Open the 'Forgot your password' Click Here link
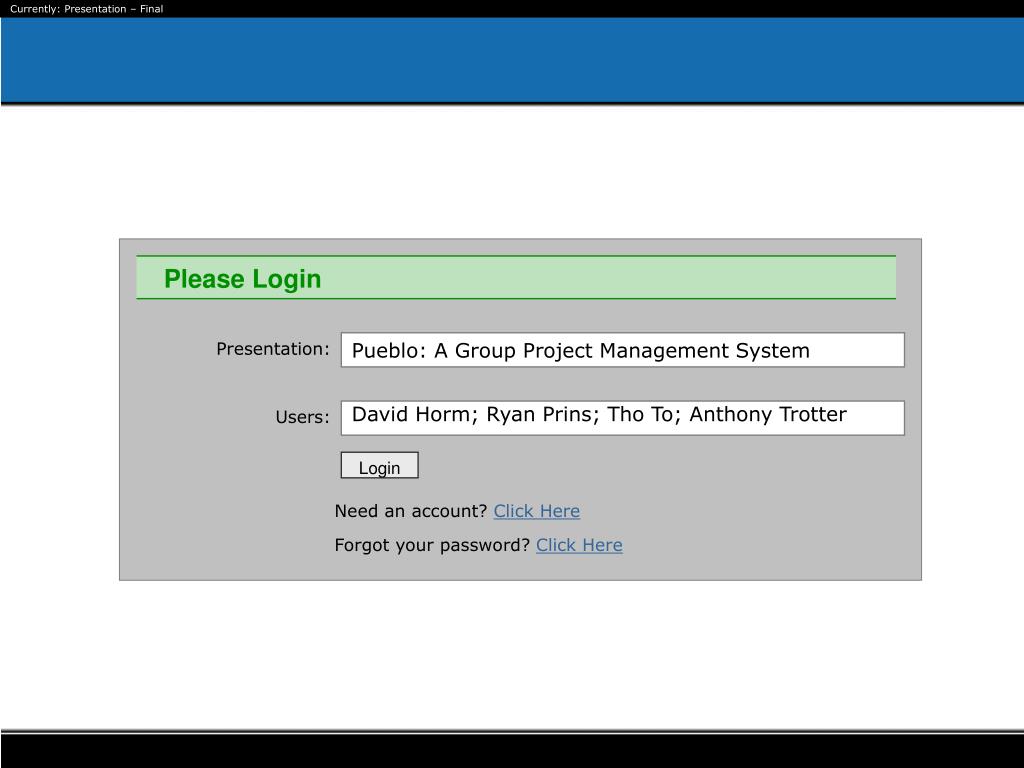The height and width of the screenshot is (768, 1024). click(579, 545)
